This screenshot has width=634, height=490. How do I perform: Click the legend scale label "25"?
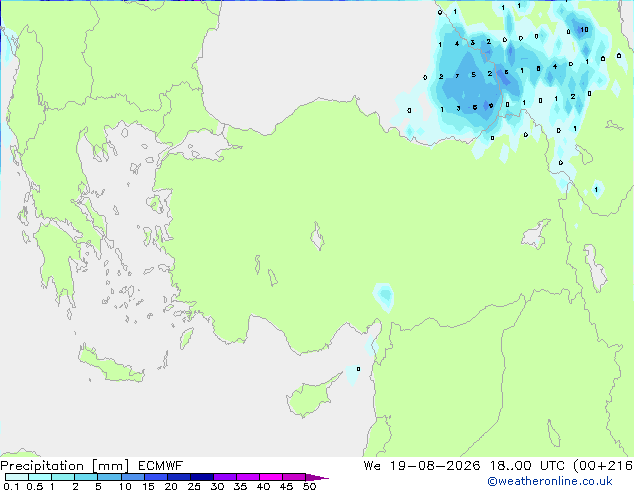(194, 486)
